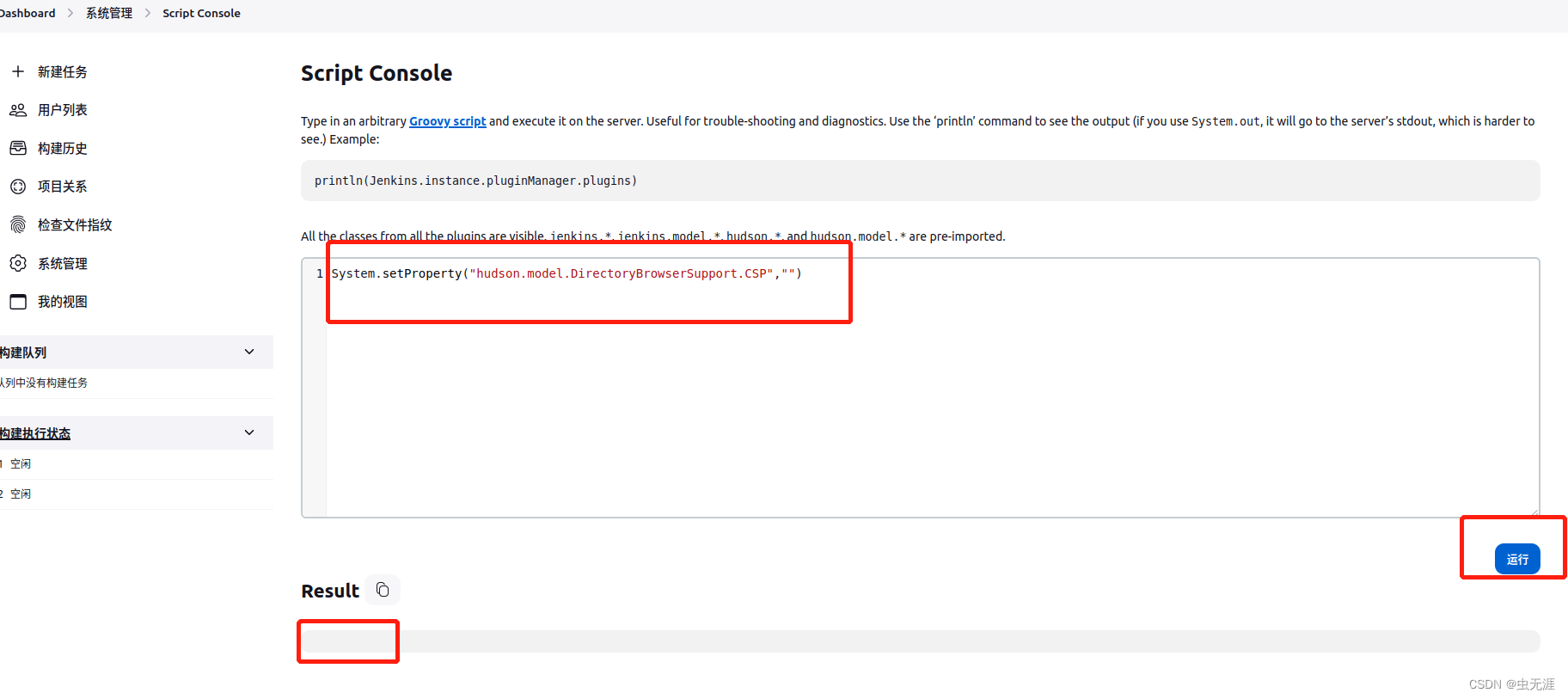Open the 构建执行状态 heading link

click(x=35, y=433)
